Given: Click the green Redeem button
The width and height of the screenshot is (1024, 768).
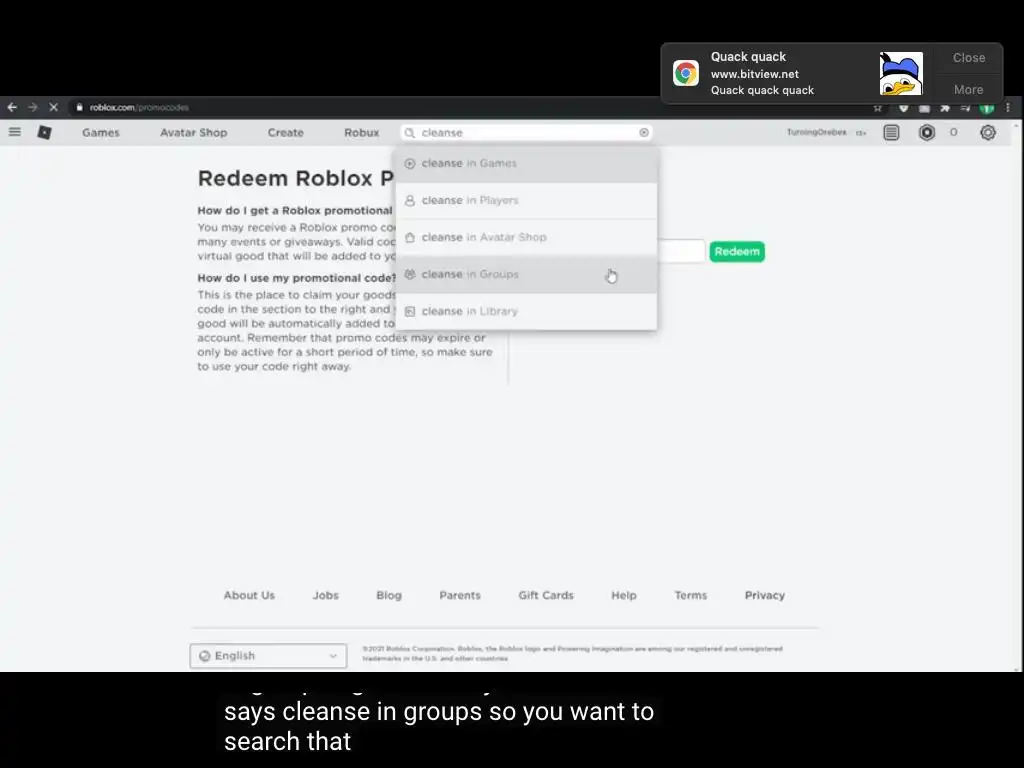Looking at the screenshot, I should pos(737,251).
